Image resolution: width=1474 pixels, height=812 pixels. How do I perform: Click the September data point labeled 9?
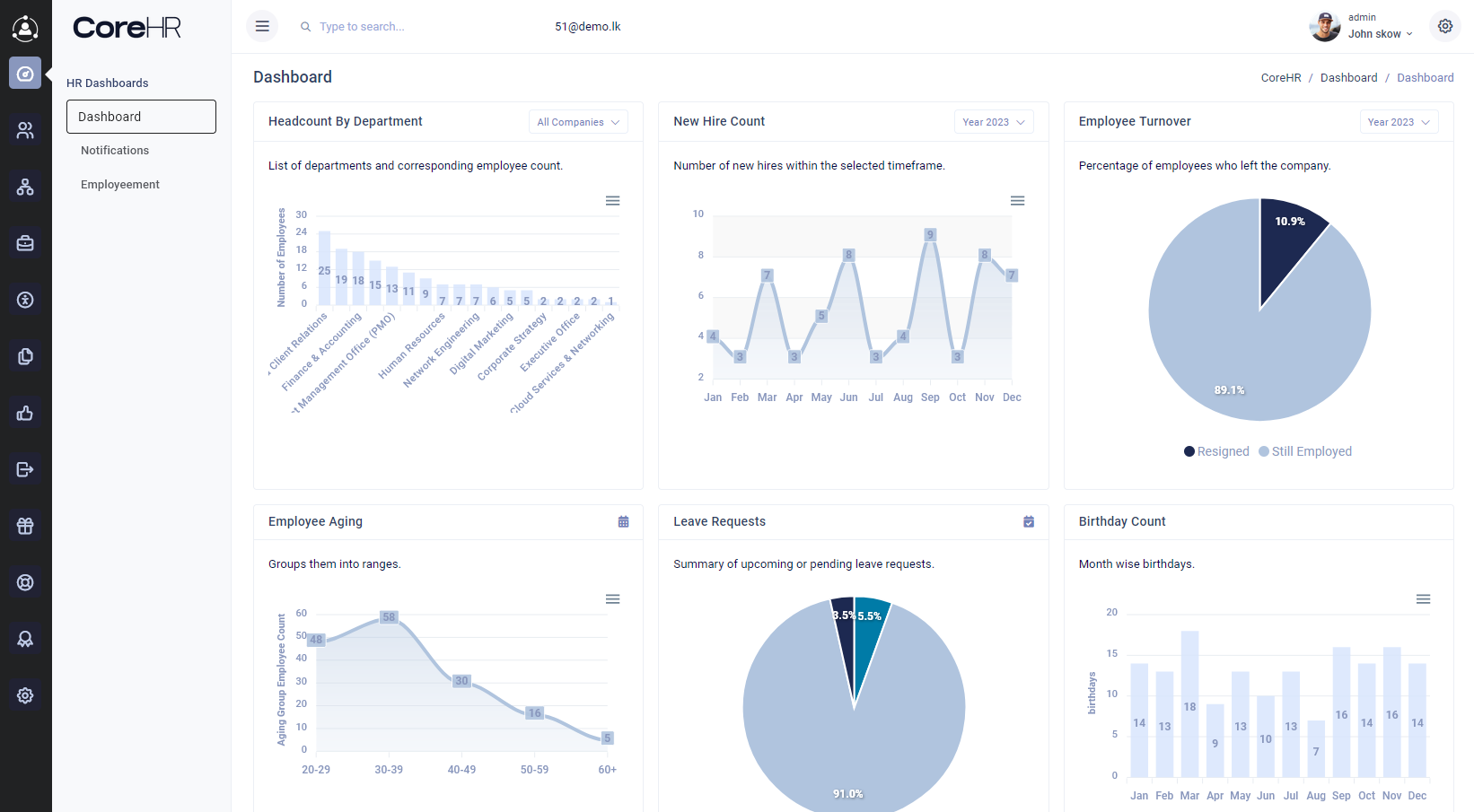(930, 235)
